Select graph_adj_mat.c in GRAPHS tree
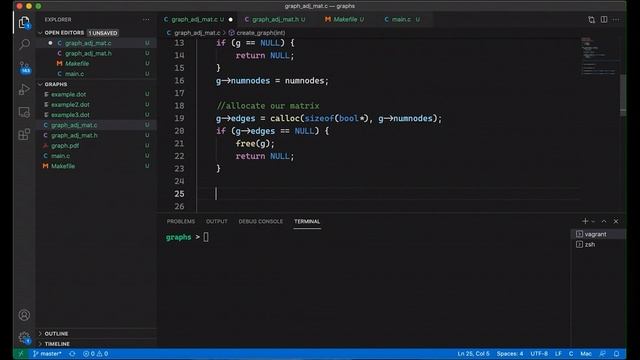 (x=96, y=125)
